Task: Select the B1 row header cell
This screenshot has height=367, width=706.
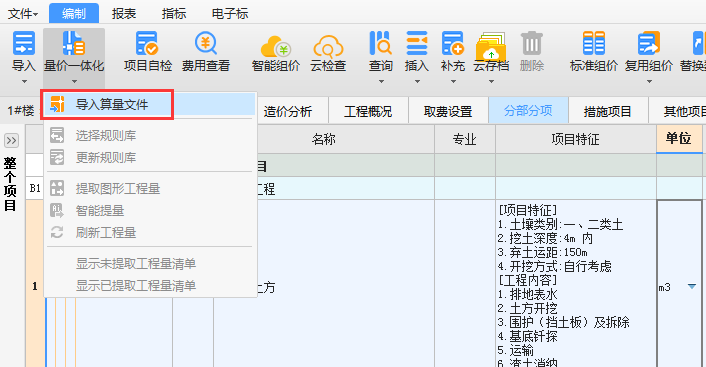Action: 35,188
